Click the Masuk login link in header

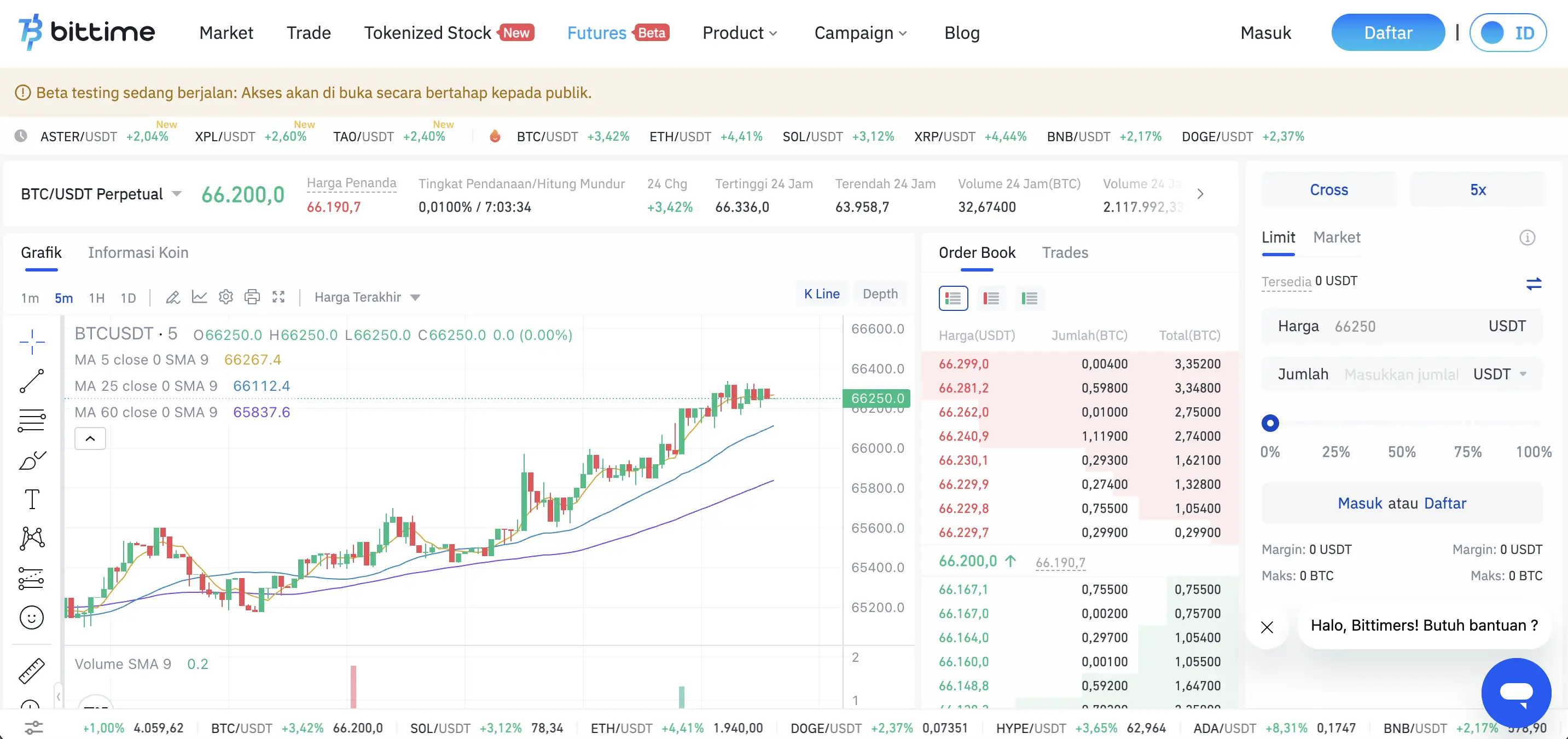click(1265, 32)
